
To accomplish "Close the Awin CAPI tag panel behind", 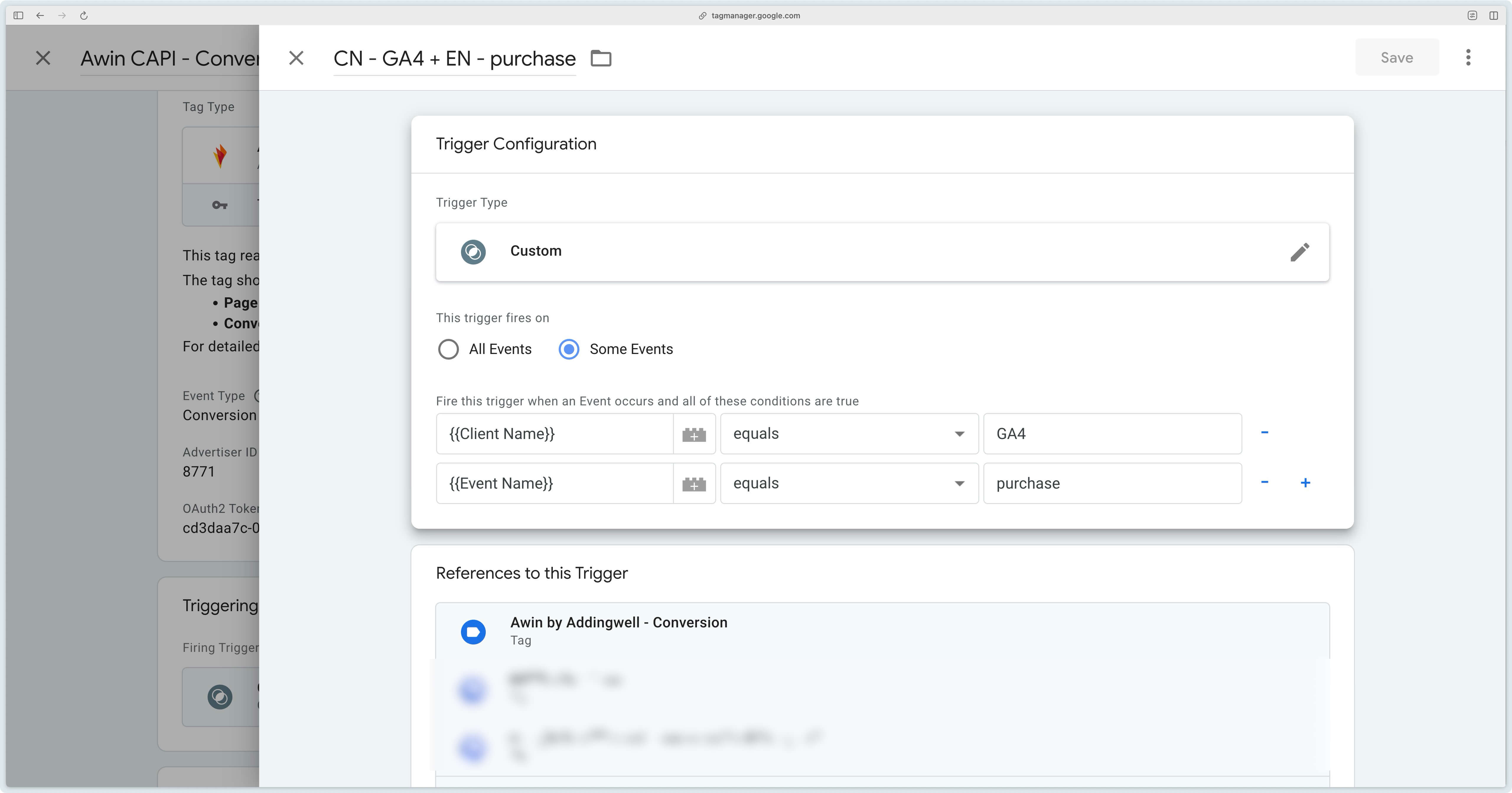I will coord(43,58).
